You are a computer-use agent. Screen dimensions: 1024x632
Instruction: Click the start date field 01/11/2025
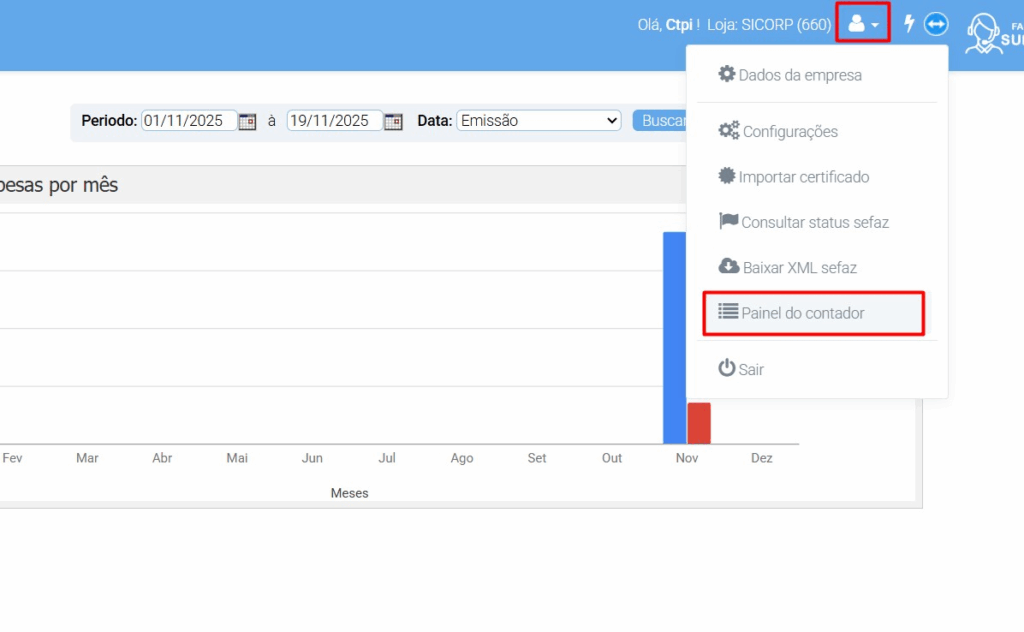click(189, 120)
